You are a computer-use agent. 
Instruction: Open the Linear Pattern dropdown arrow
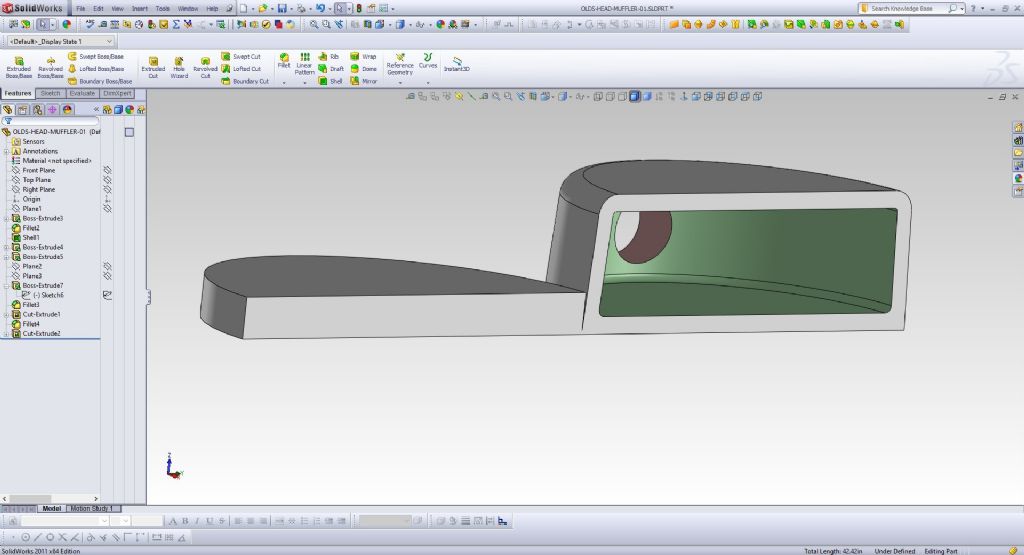pos(304,83)
